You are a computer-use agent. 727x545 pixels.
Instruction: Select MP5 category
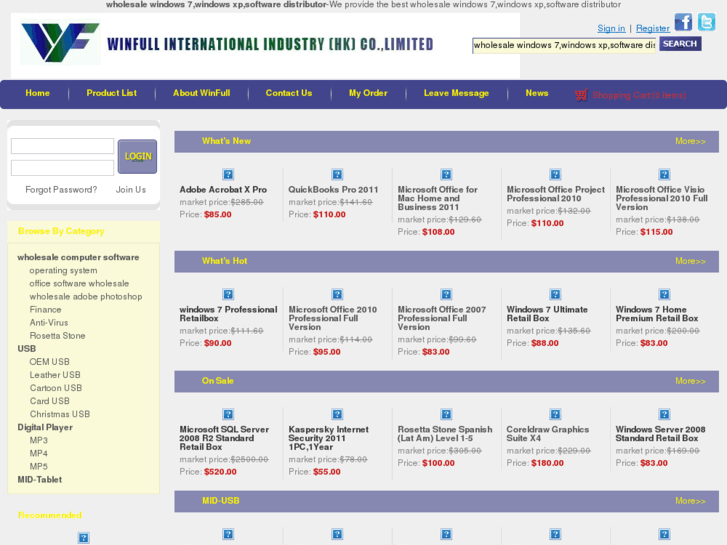(x=38, y=466)
